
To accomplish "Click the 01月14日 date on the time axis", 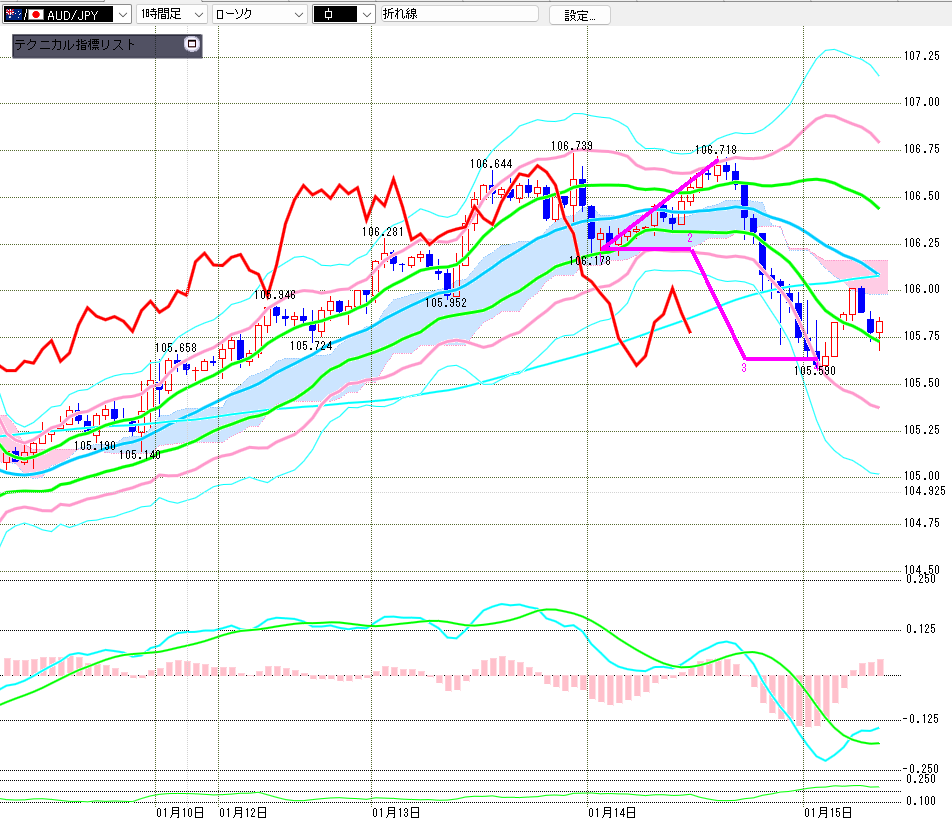I will (612, 813).
